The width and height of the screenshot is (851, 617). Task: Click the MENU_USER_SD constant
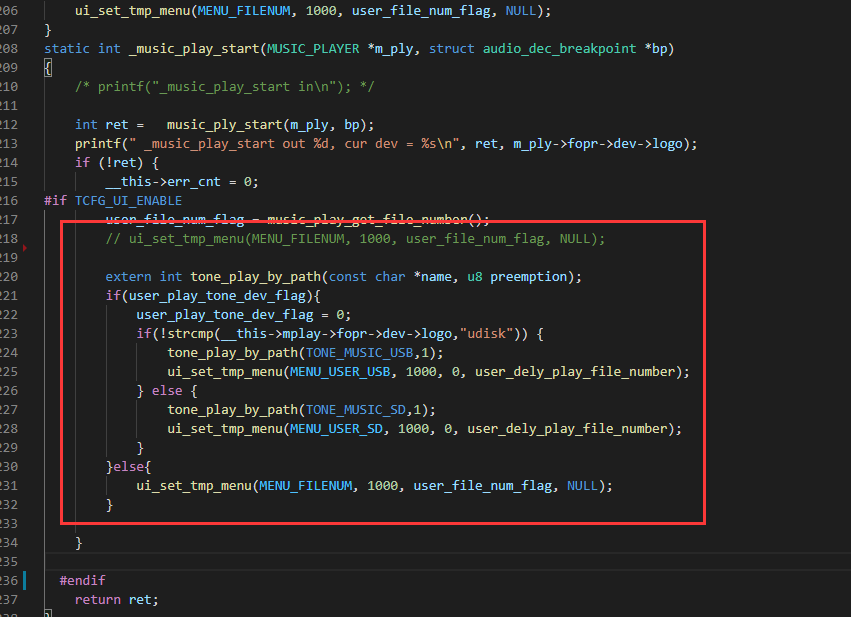click(x=336, y=429)
